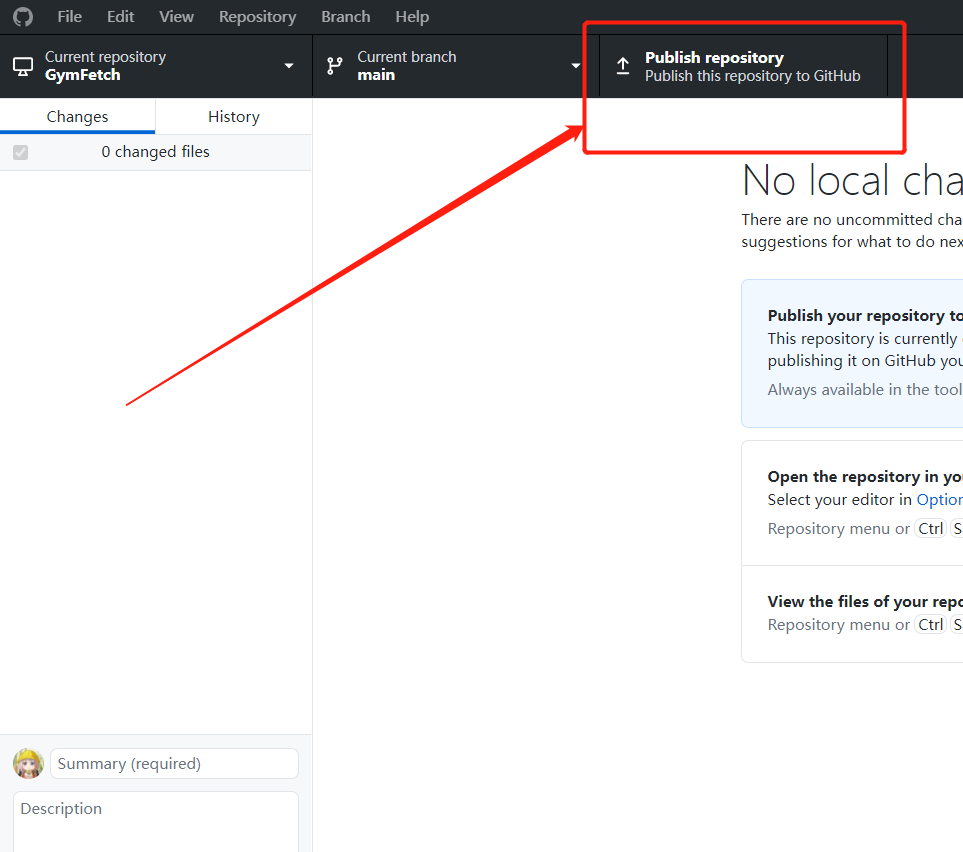Open the Branch menu
The width and height of the screenshot is (963, 852).
pos(346,17)
